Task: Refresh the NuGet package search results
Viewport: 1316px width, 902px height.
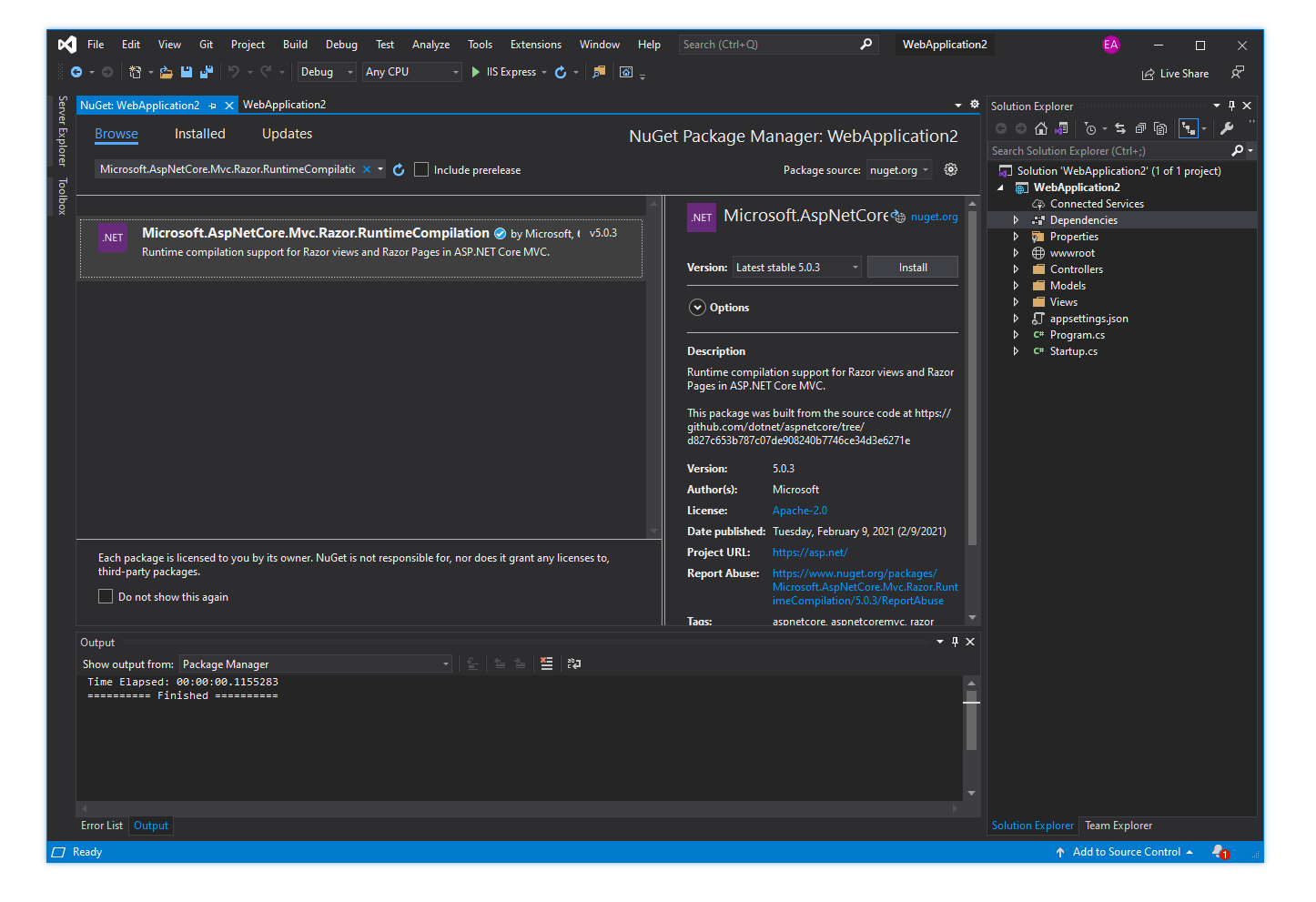Action: tap(399, 170)
